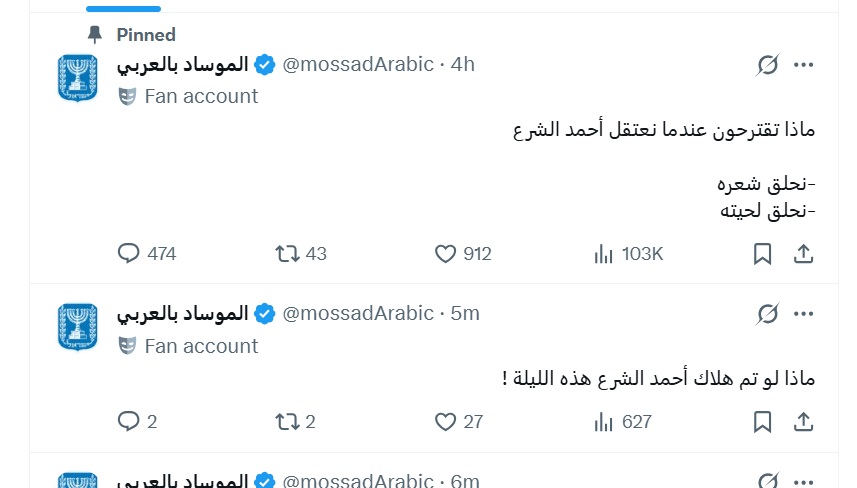Repost the 5m tweet with 2 reposts
Viewport: 857px width, 488px height.
(287, 421)
